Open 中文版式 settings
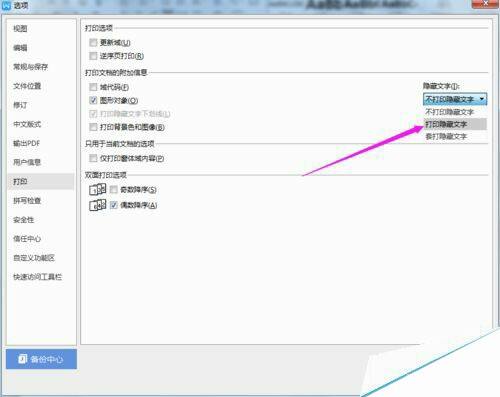Viewport: 500px width, 397px height. pyautogui.click(x=27, y=124)
